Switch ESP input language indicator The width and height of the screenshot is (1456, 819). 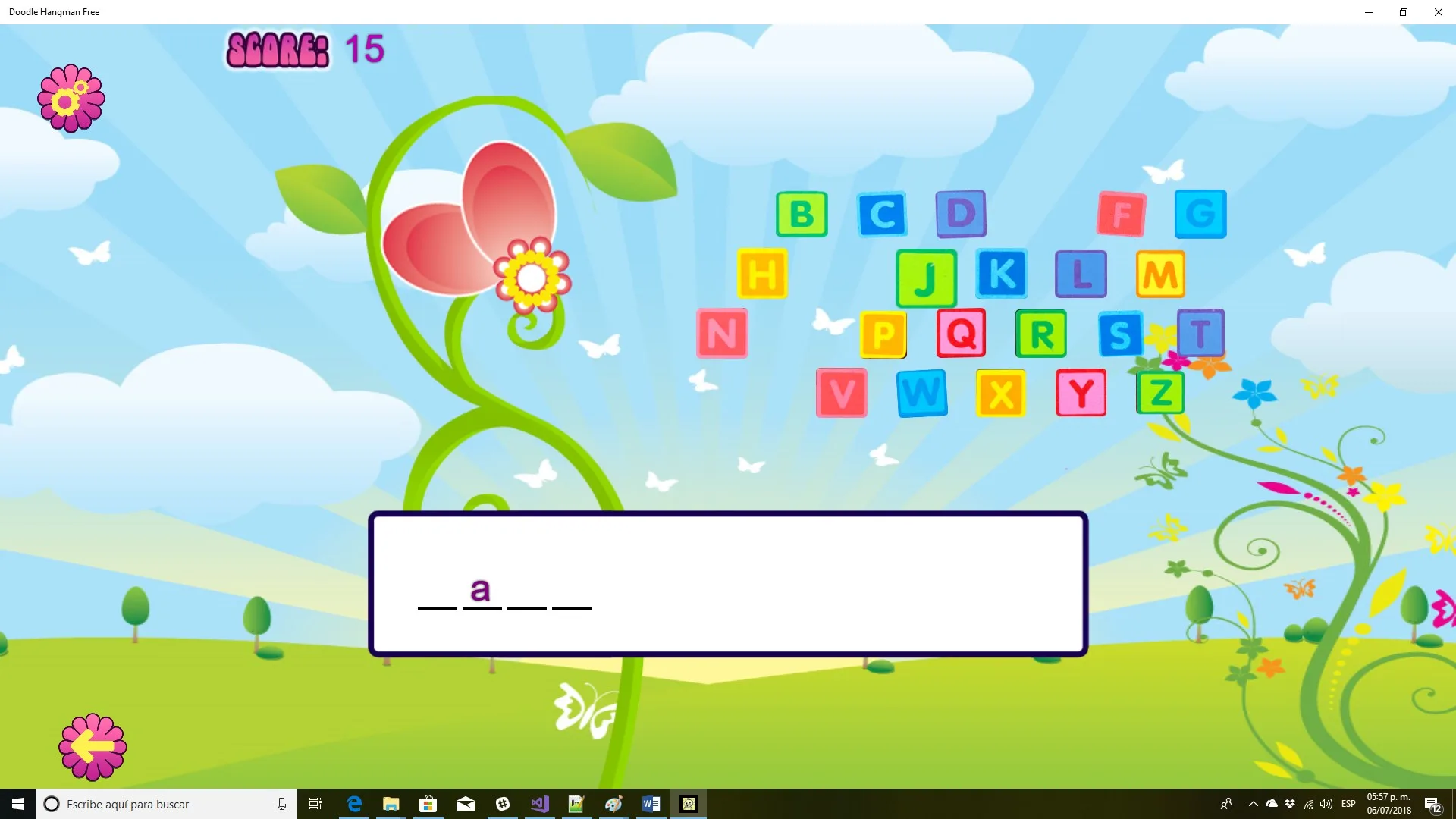pyautogui.click(x=1348, y=804)
